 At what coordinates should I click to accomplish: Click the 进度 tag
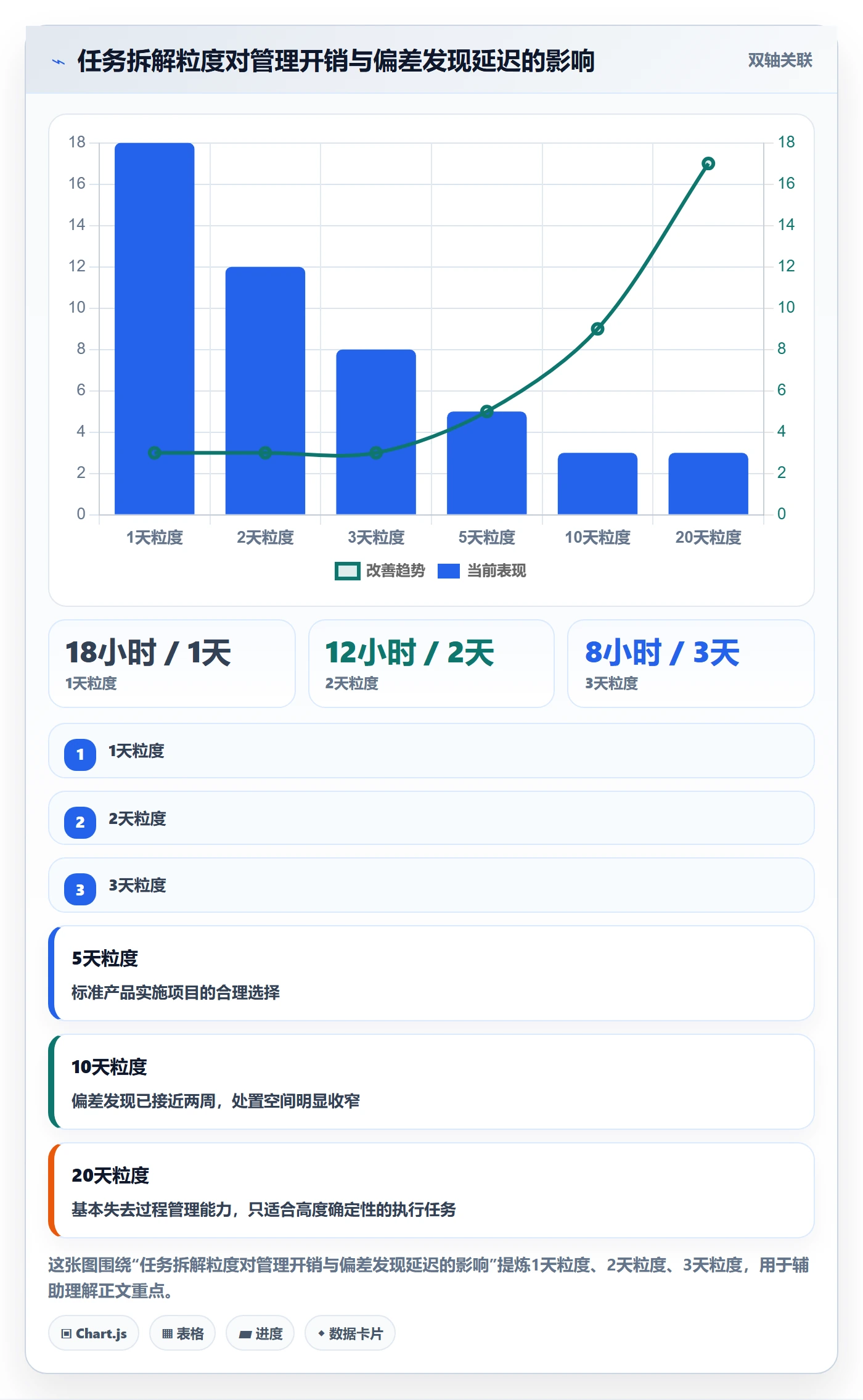260,1333
